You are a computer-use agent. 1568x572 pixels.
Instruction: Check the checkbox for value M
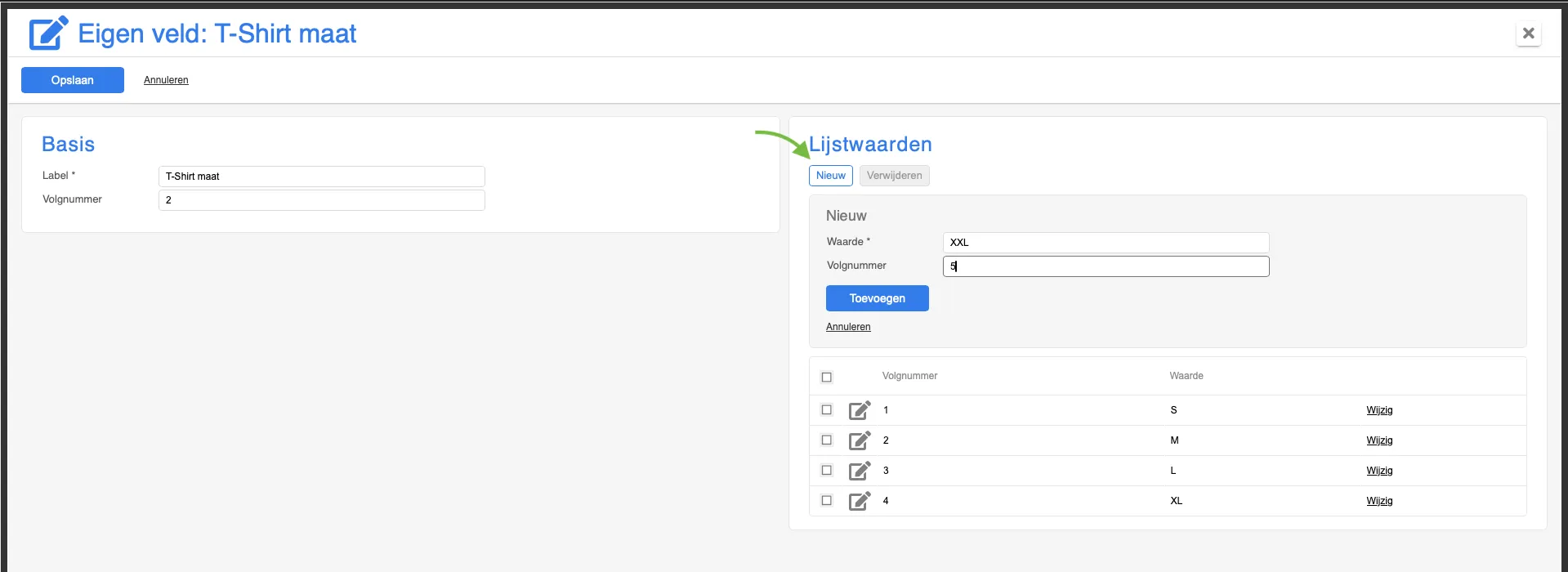826,440
